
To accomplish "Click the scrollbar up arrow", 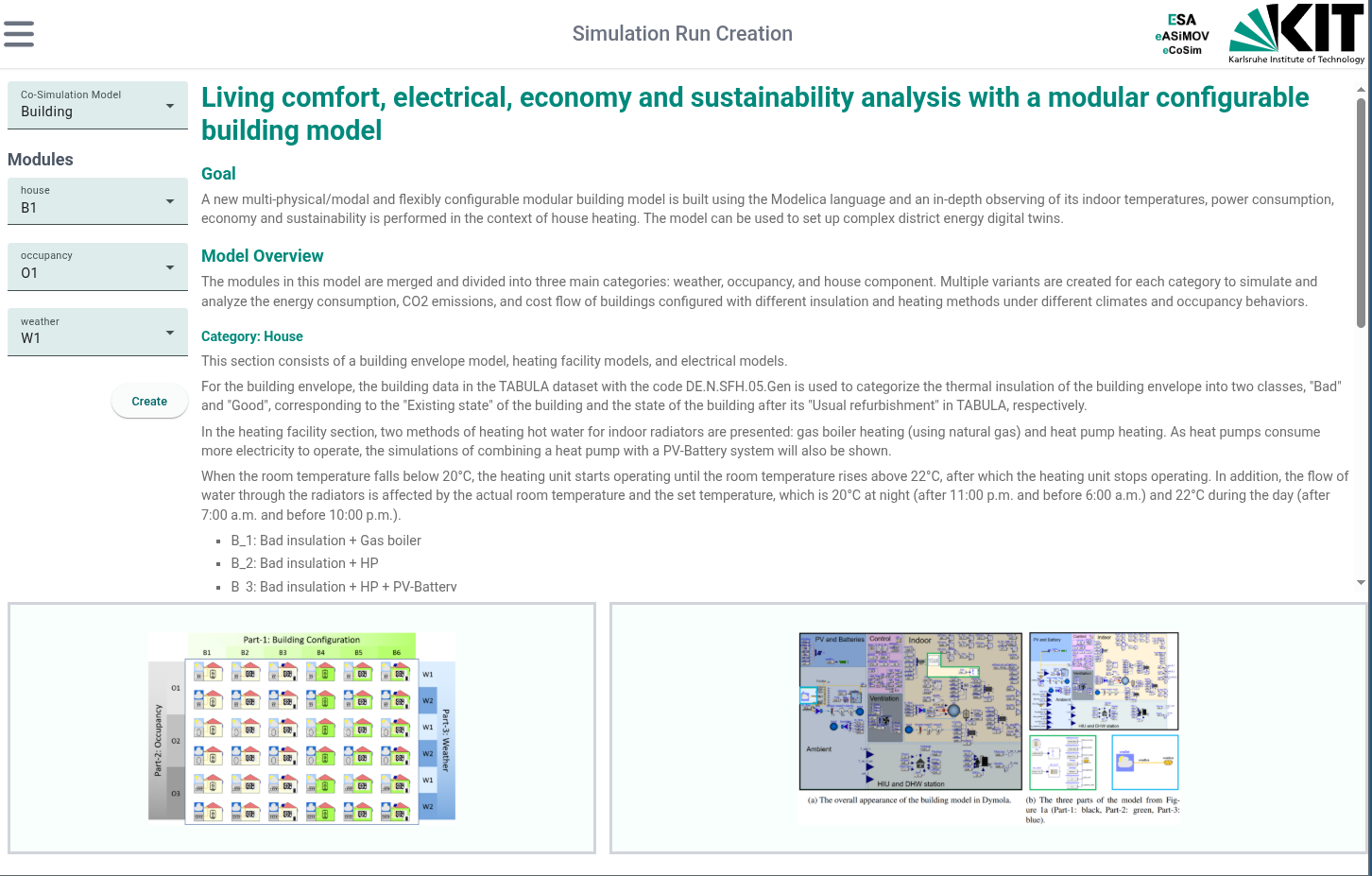I will 1361,90.
